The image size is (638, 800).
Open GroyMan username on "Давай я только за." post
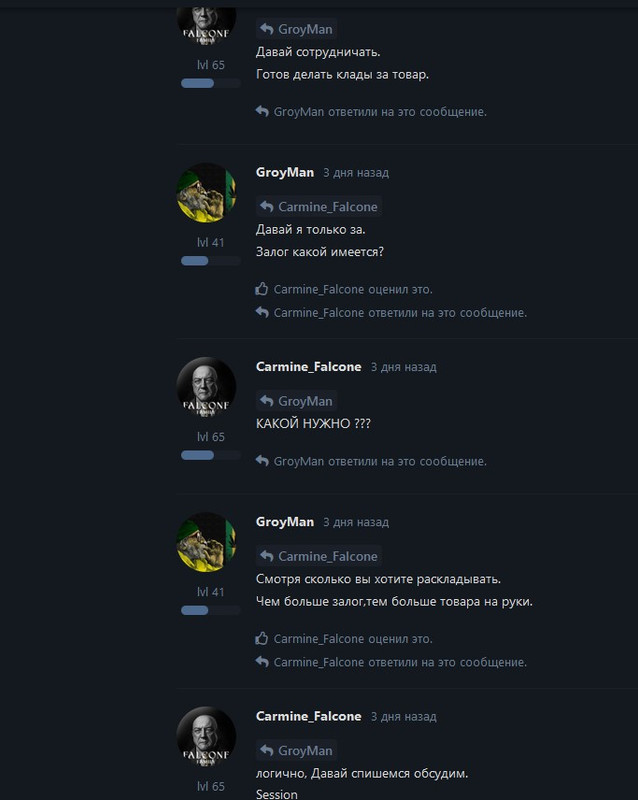tap(285, 172)
